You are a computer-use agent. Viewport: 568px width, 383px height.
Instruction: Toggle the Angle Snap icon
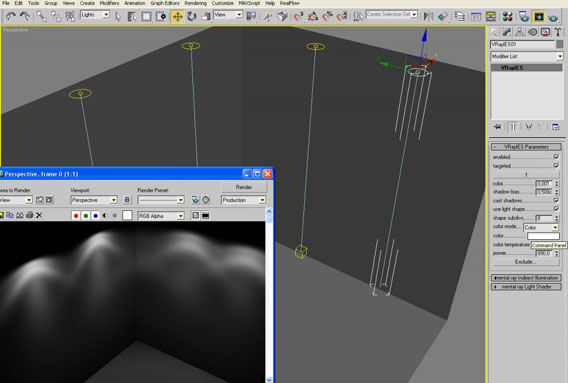click(x=313, y=16)
